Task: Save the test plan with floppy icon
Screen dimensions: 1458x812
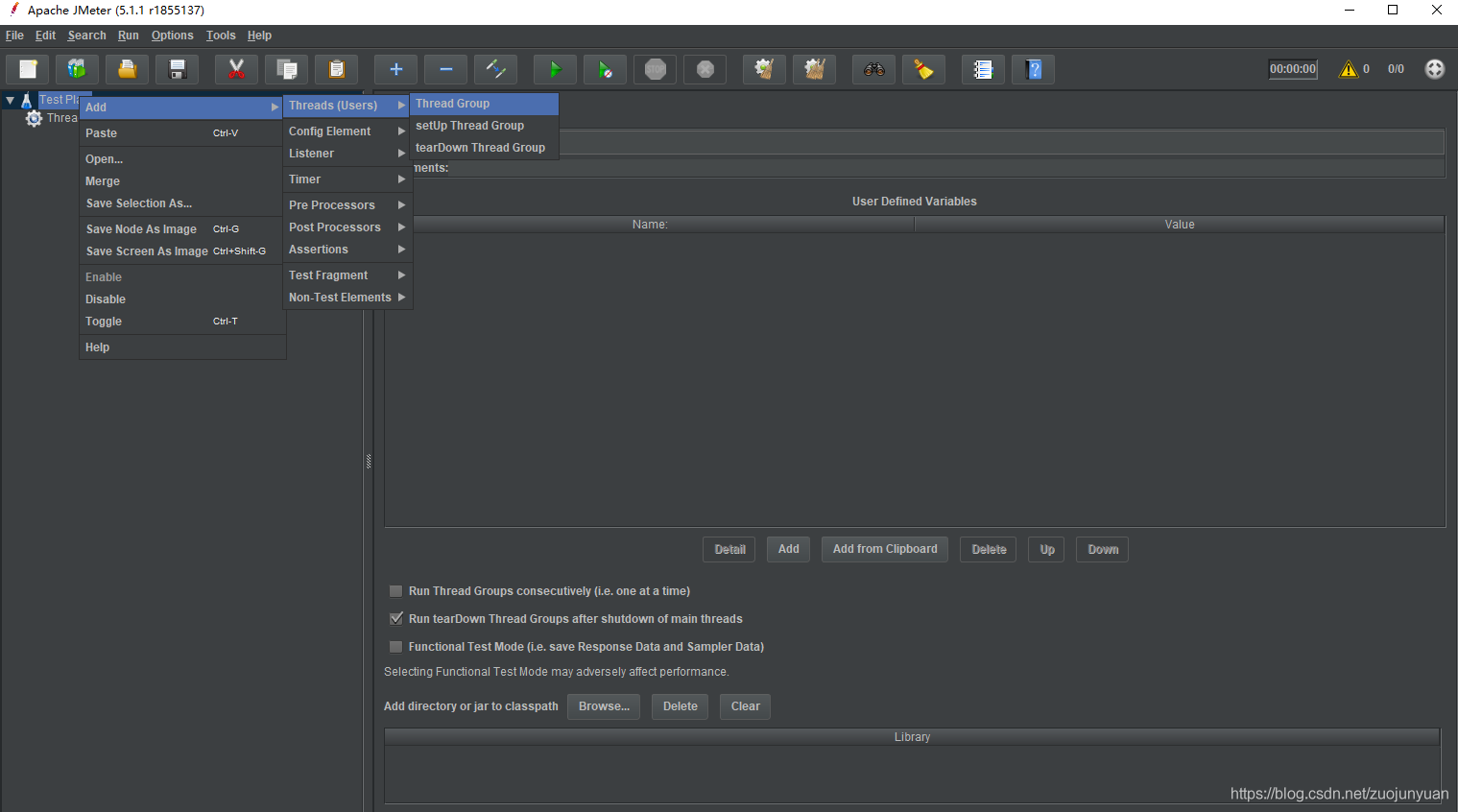Action: click(178, 69)
